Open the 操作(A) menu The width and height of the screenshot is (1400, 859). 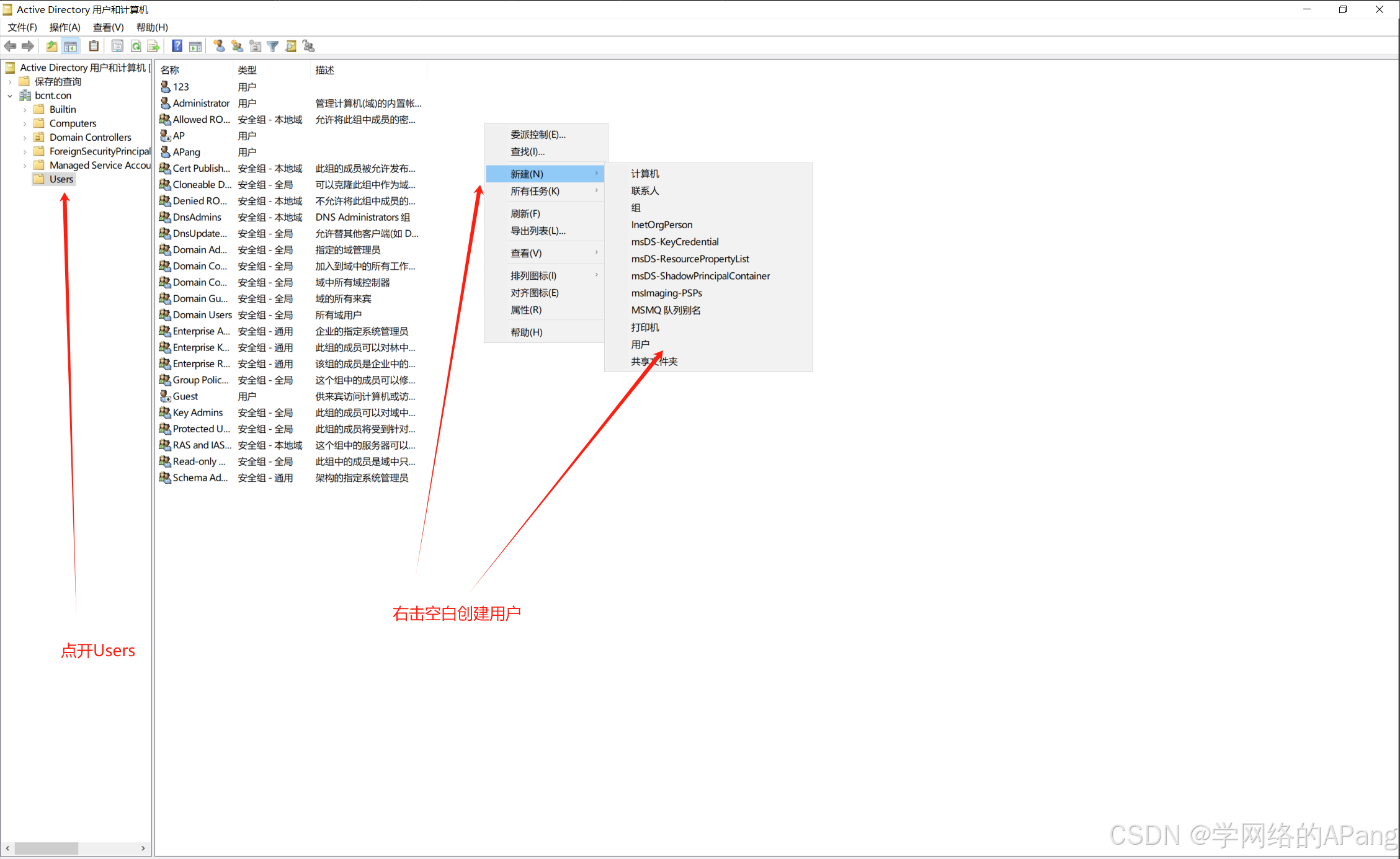coord(65,27)
